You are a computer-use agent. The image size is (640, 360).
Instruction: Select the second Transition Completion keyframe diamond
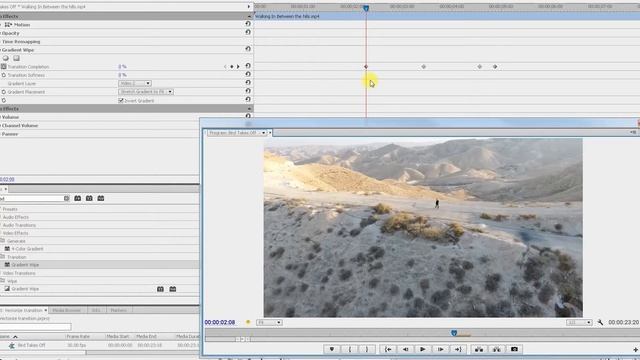[424, 67]
